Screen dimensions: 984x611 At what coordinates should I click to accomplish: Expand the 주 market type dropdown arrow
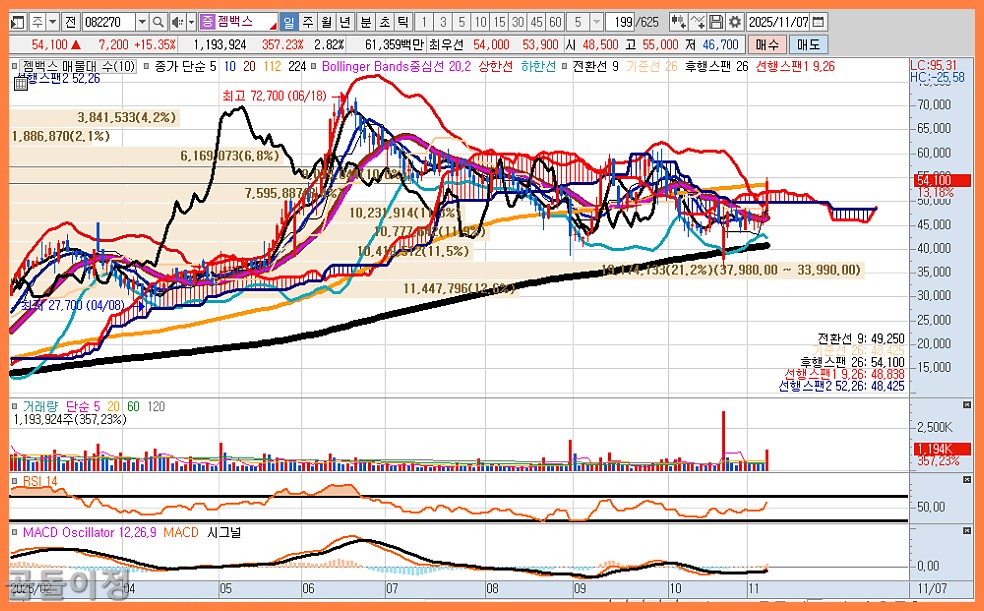53,23
